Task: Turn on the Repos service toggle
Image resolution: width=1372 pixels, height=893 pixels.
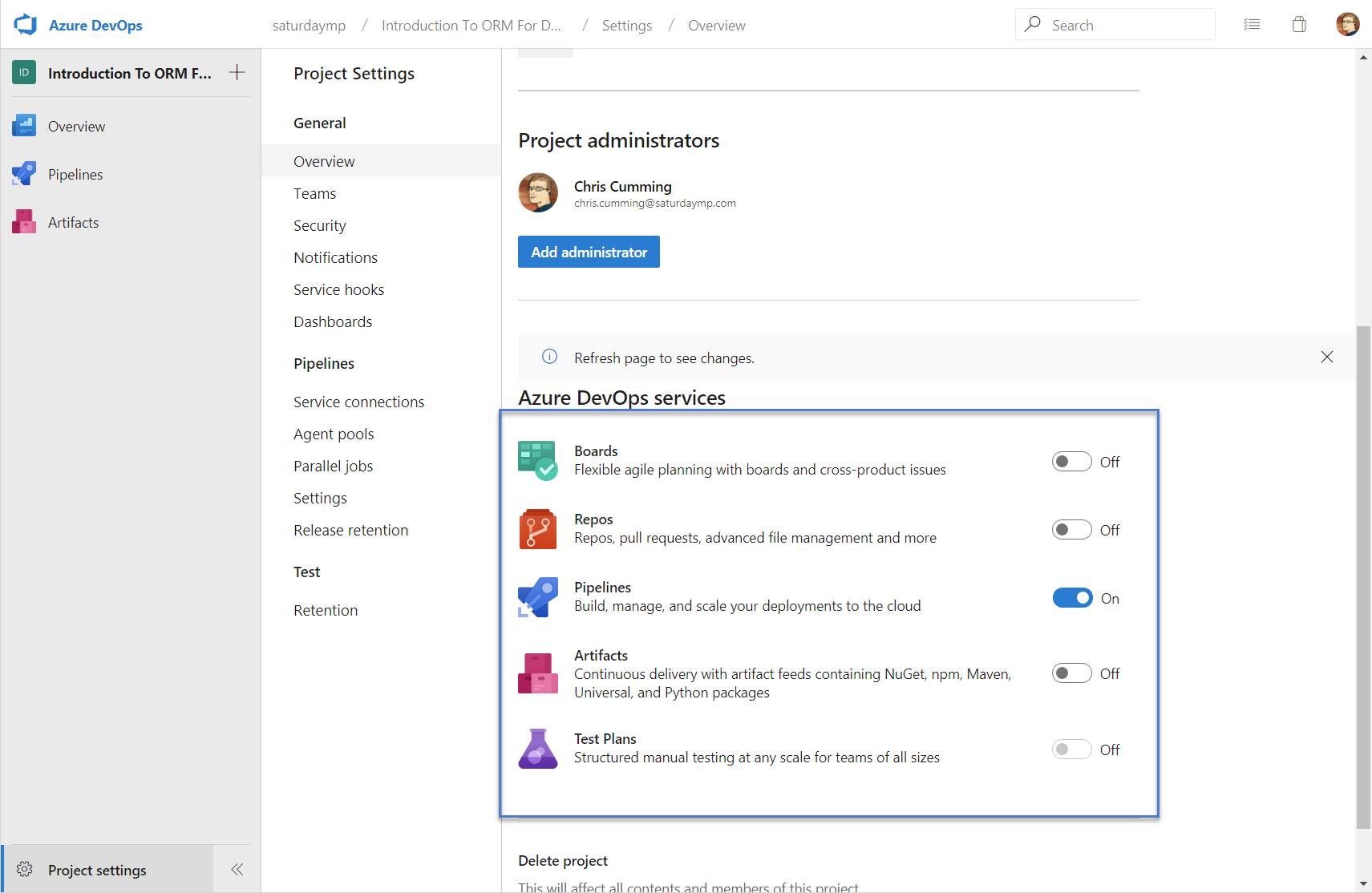Action: pyautogui.click(x=1071, y=530)
